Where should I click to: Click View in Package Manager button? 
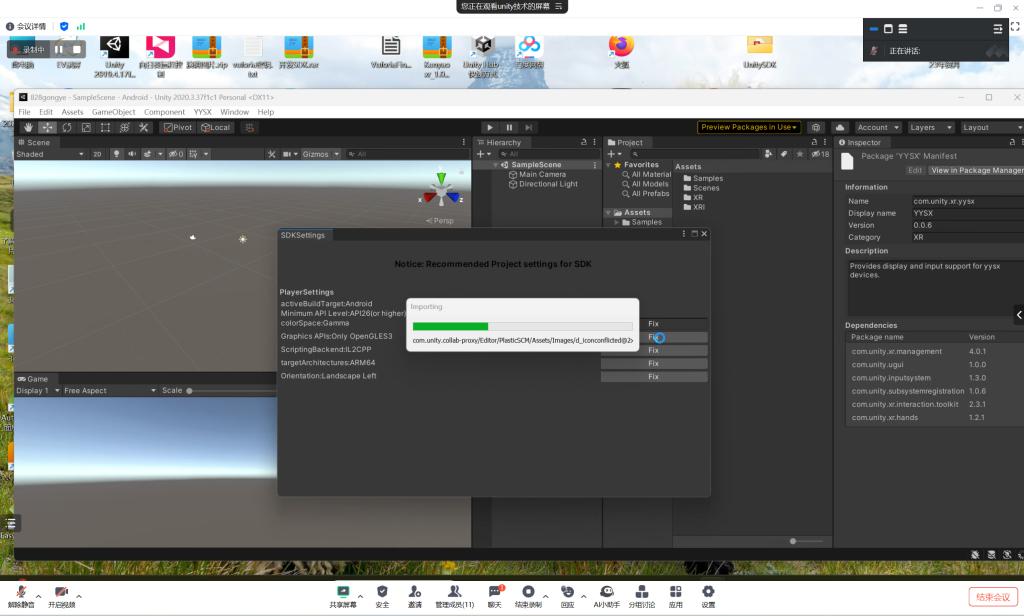click(976, 171)
